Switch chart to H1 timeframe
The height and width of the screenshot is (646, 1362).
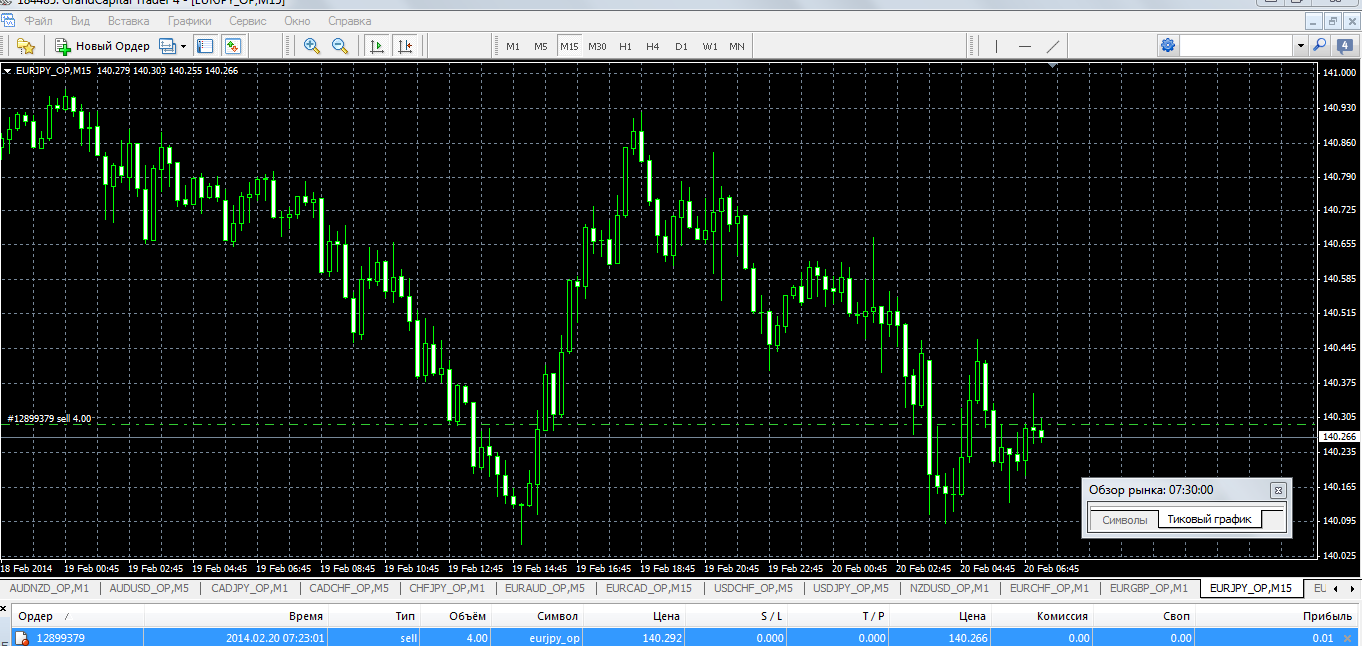625,46
